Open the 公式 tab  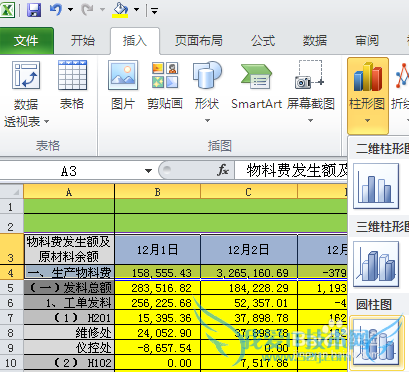pyautogui.click(x=263, y=41)
